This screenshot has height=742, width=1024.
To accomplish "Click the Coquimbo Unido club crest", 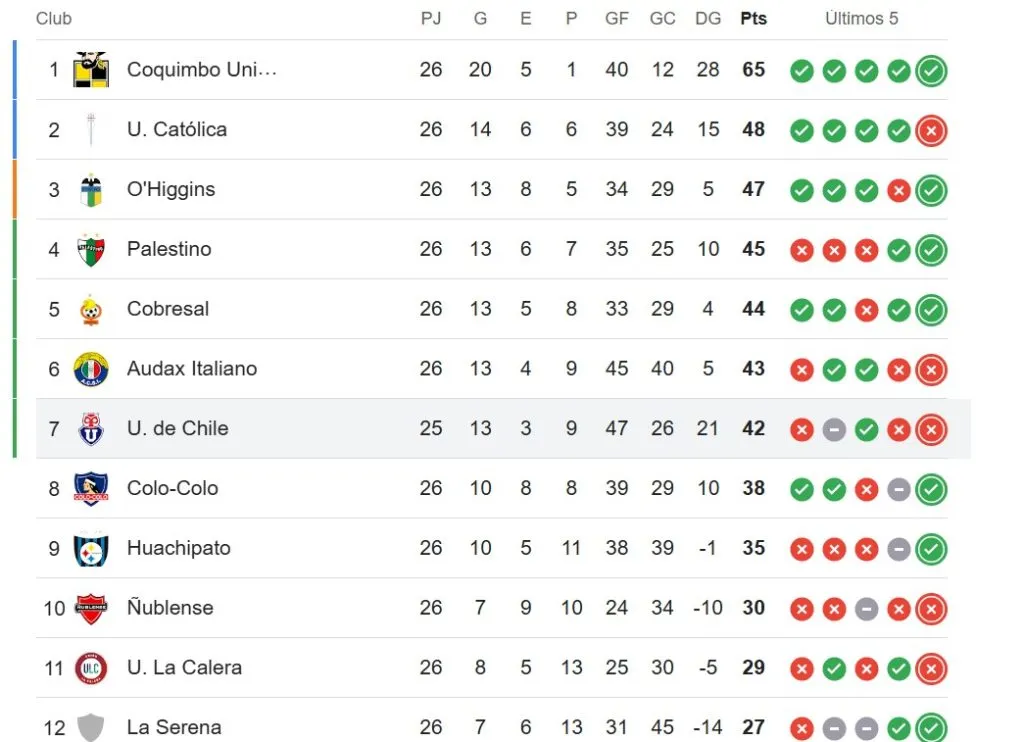I will coord(89,70).
